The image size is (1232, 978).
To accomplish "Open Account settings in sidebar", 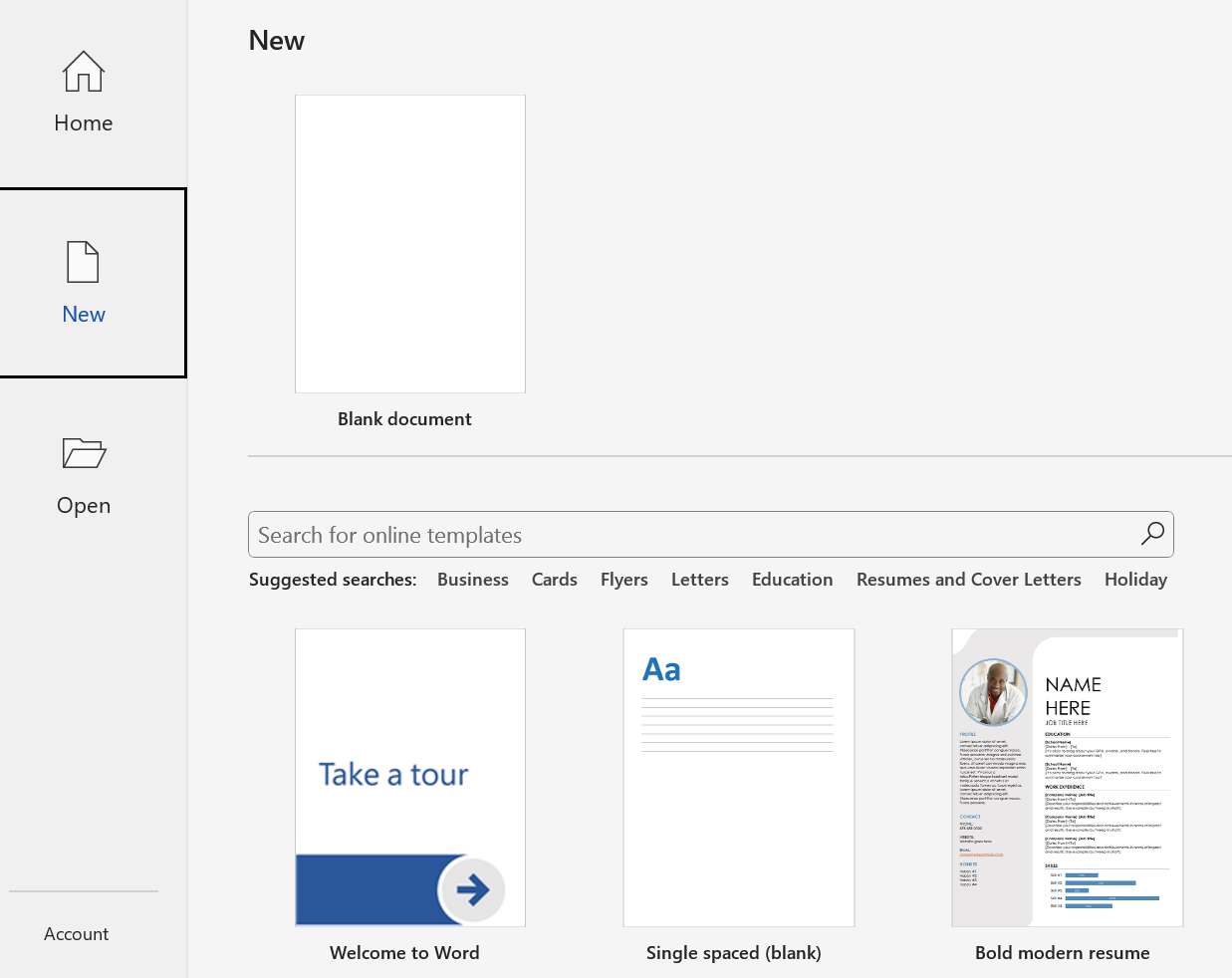I will pyautogui.click(x=76, y=934).
